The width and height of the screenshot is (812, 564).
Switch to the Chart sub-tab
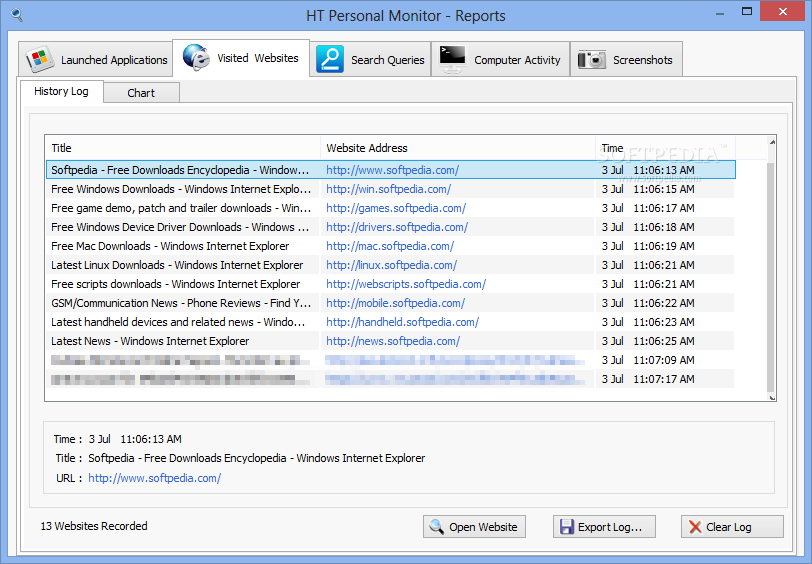coord(141,93)
